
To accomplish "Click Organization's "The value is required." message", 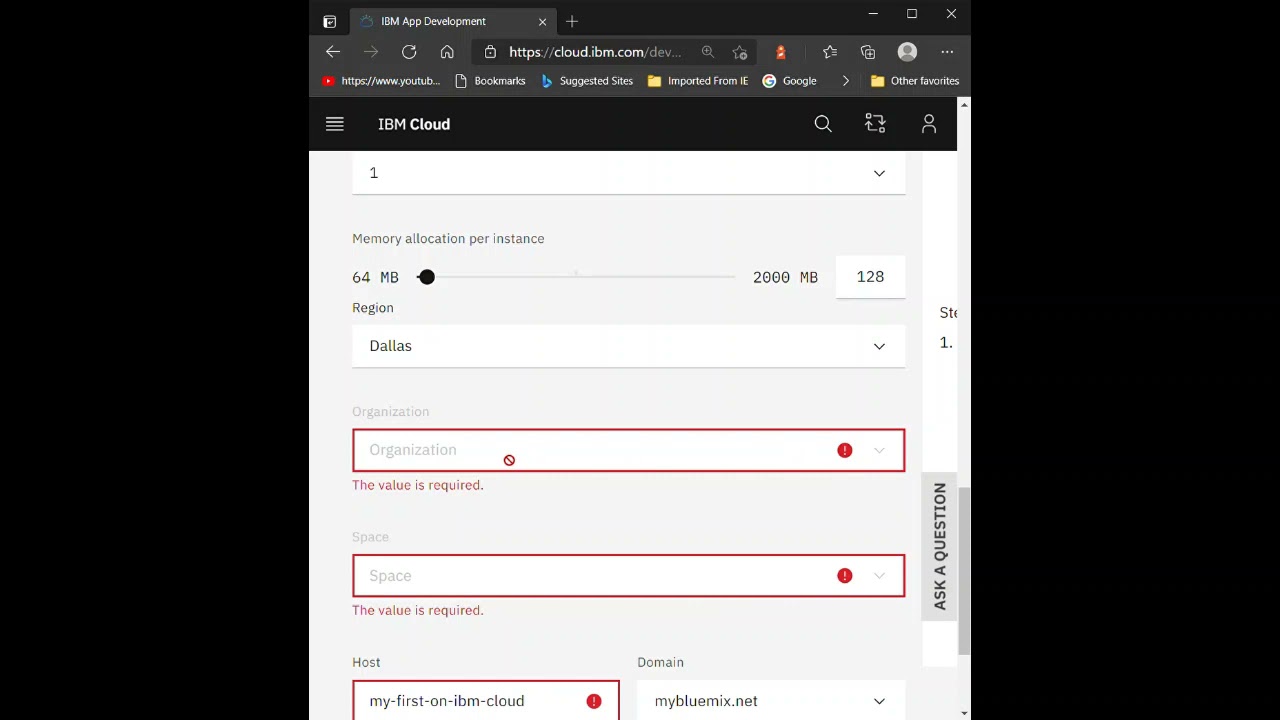I will point(418,485).
